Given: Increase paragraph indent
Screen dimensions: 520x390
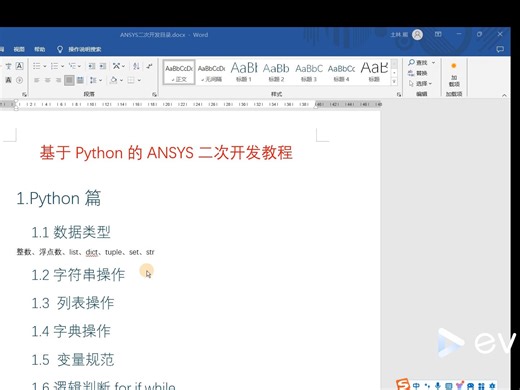Looking at the screenshot, I should tap(103, 66).
